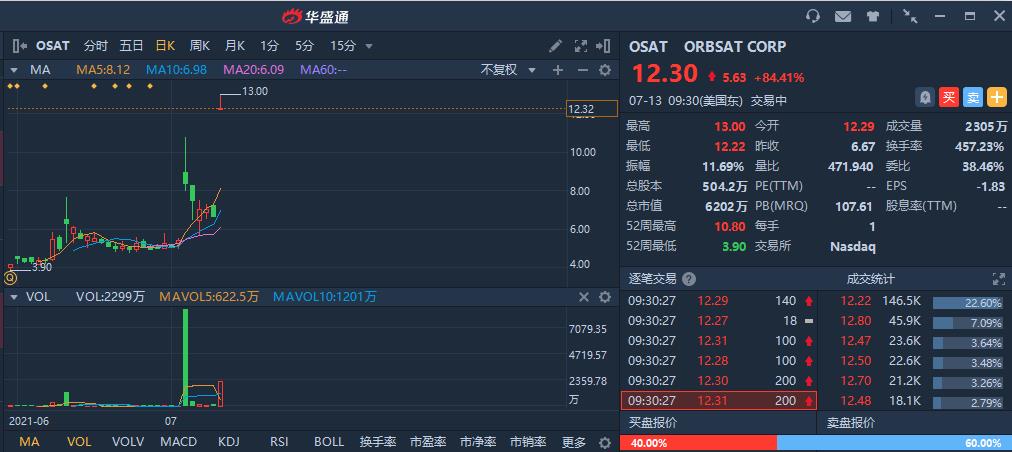The image size is (1012, 452).
Task: Open VOL indicator settings gear
Action: [605, 297]
